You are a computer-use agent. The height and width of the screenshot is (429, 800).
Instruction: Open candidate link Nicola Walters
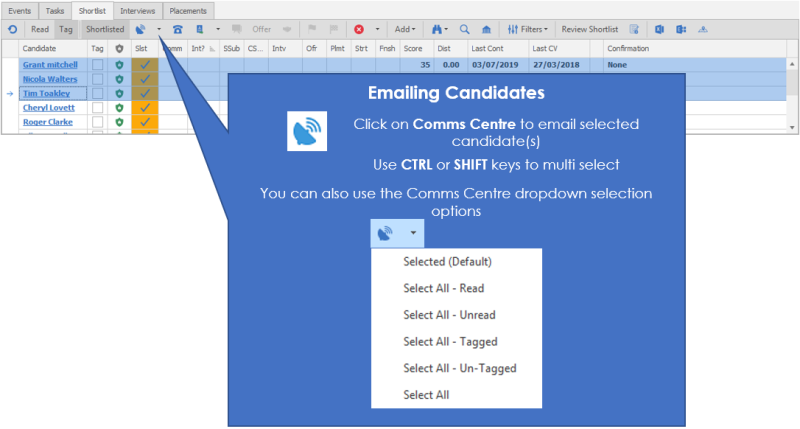51,79
